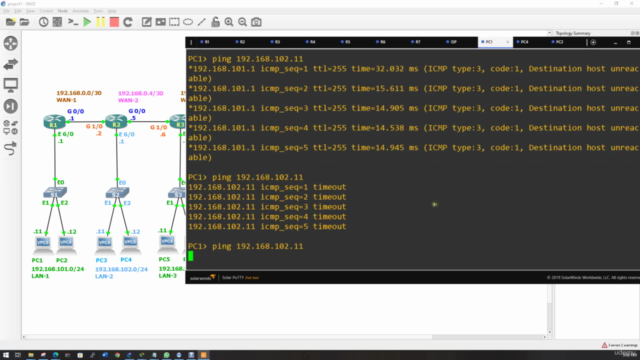Image resolution: width=640 pixels, height=360 pixels.
Task: Open the Annotate menu
Action: pos(80,11)
